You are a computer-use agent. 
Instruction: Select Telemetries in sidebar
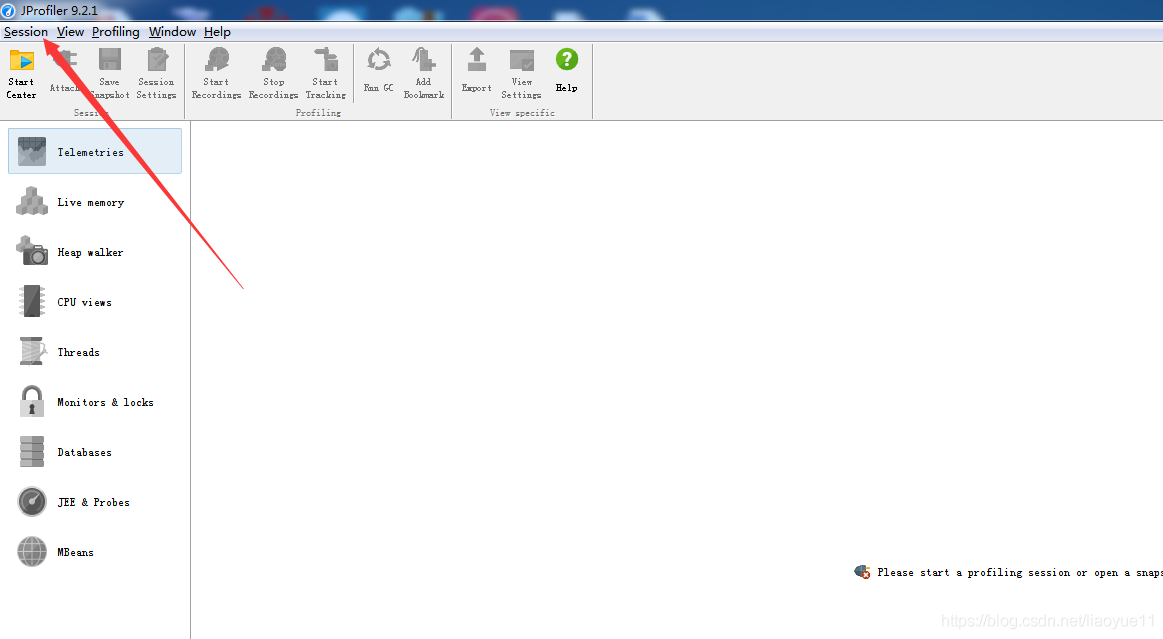click(95, 151)
